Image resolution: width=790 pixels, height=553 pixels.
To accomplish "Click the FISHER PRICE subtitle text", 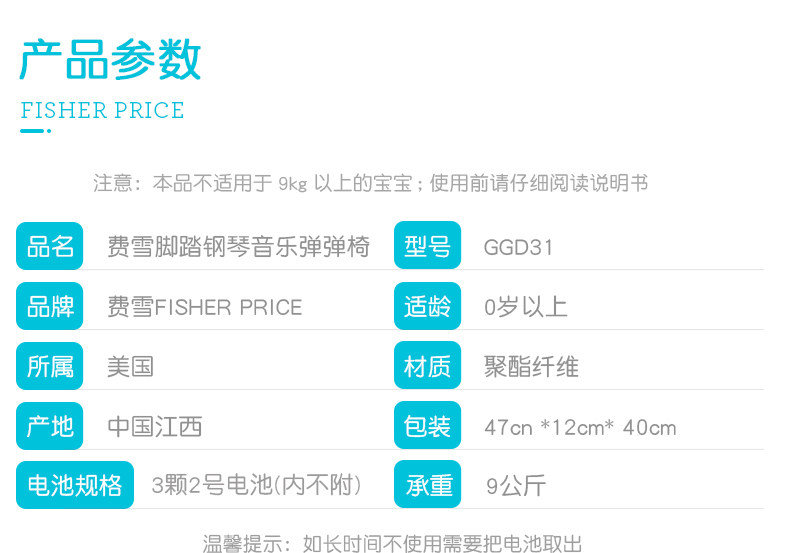I will pyautogui.click(x=103, y=110).
